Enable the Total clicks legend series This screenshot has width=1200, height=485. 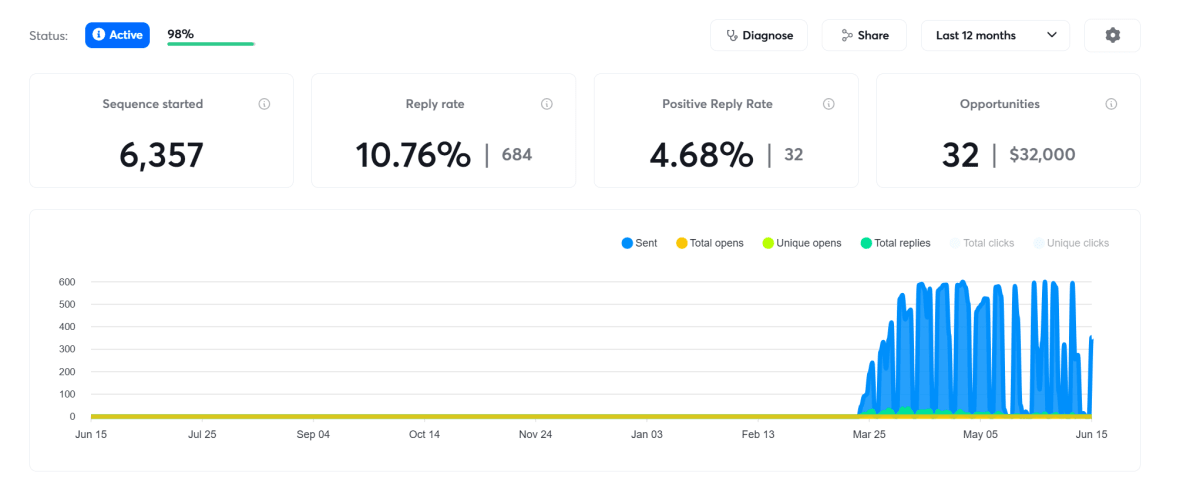click(x=981, y=243)
